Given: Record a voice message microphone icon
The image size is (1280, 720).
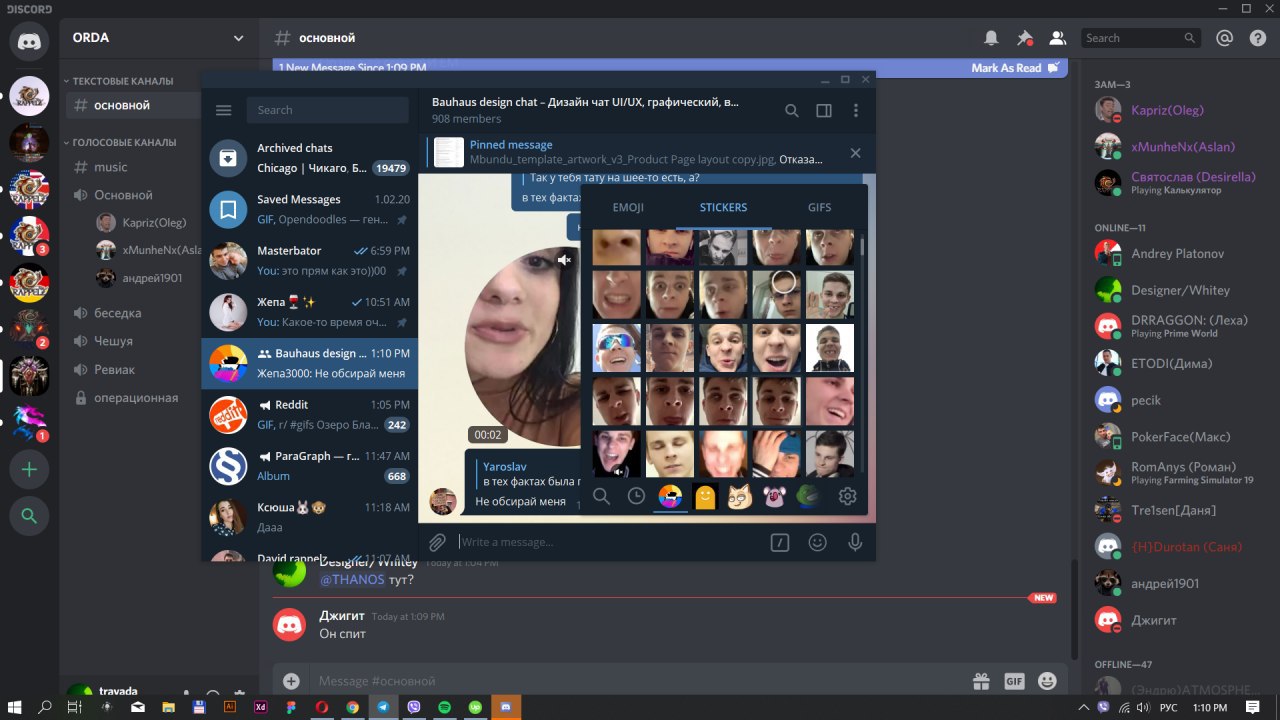Looking at the screenshot, I should pos(855,542).
